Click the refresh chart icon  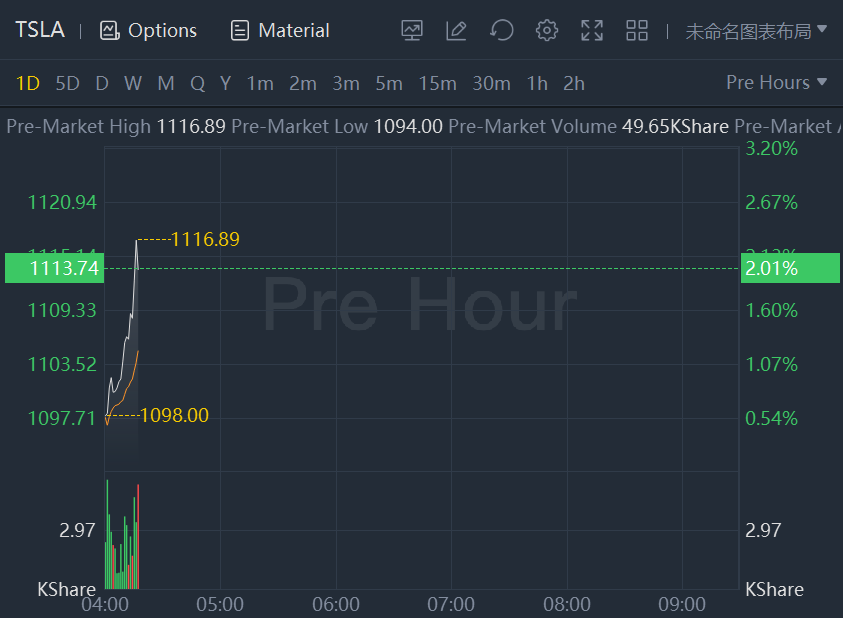coord(501,30)
